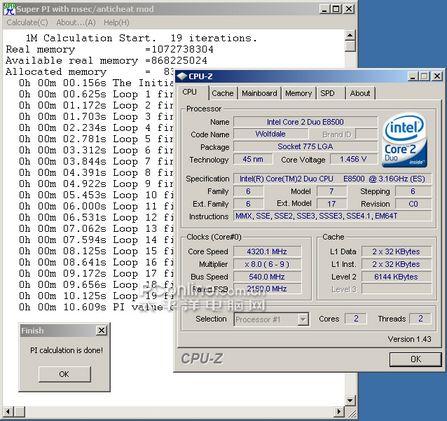
Task: Open the Calculate menu in Super PI
Action: point(27,23)
